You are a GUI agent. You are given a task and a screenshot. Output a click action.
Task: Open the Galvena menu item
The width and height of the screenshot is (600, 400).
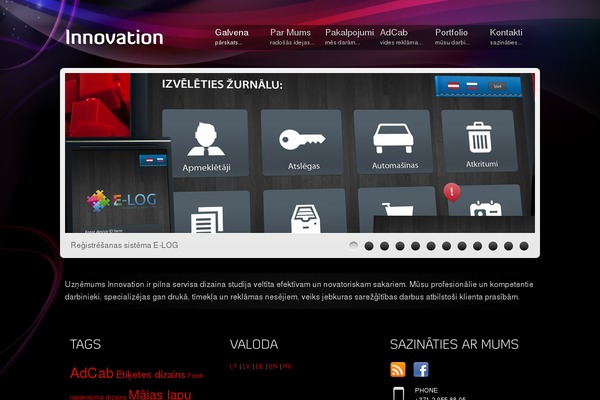coord(232,37)
